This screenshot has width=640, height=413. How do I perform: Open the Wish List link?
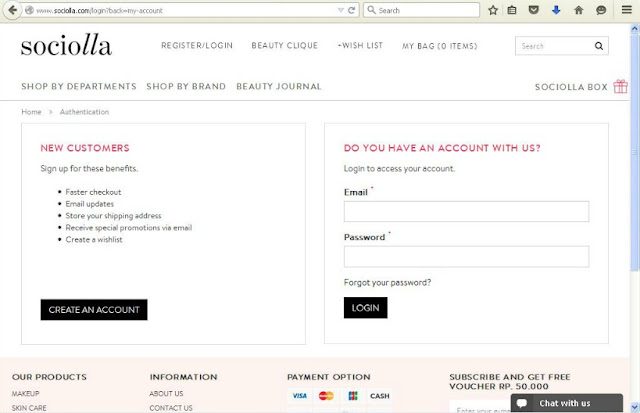pyautogui.click(x=360, y=45)
